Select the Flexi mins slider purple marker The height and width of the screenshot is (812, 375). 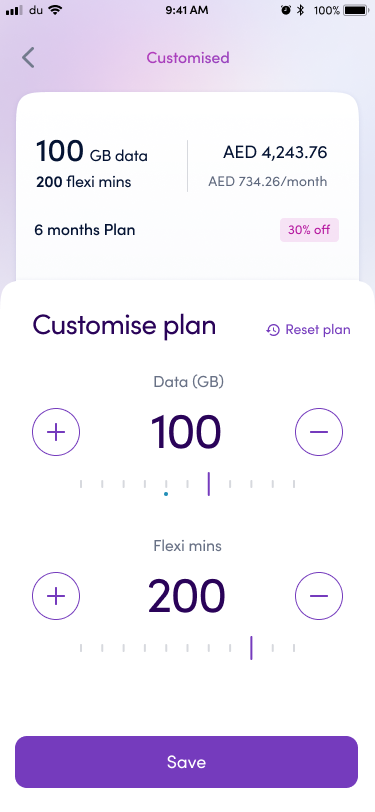click(251, 647)
